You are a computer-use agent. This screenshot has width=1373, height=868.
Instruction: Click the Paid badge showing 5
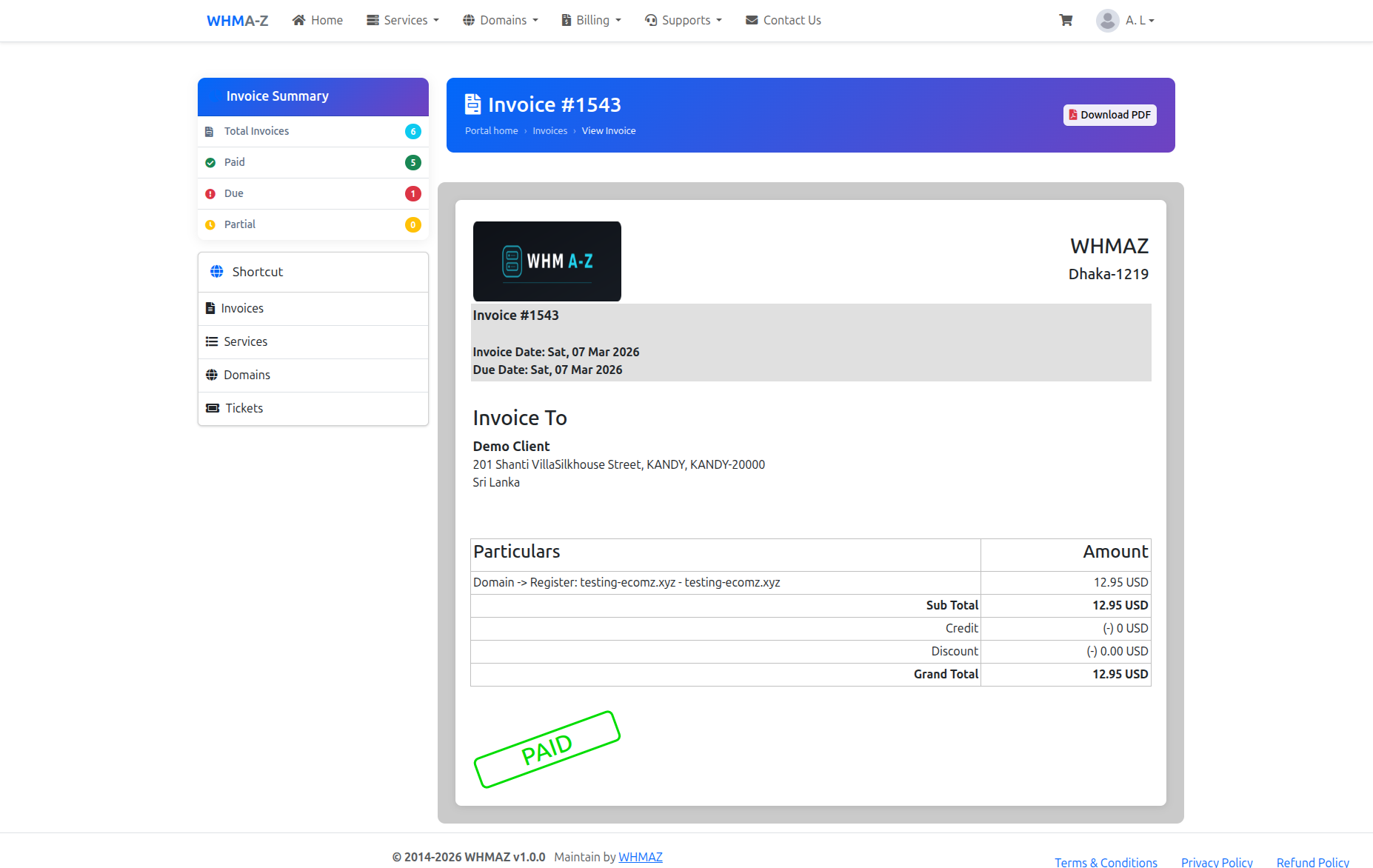click(x=412, y=162)
